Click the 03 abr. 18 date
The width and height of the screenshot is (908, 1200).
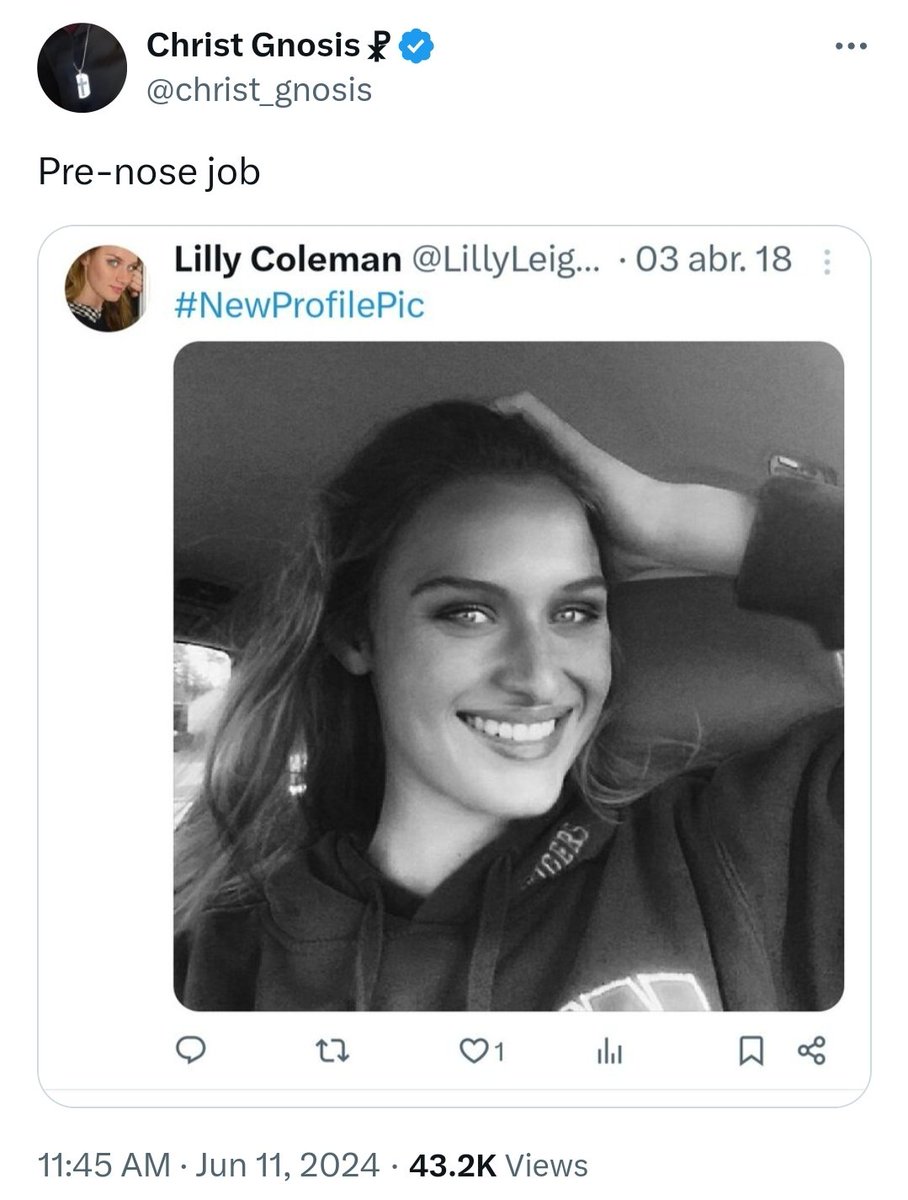click(713, 260)
